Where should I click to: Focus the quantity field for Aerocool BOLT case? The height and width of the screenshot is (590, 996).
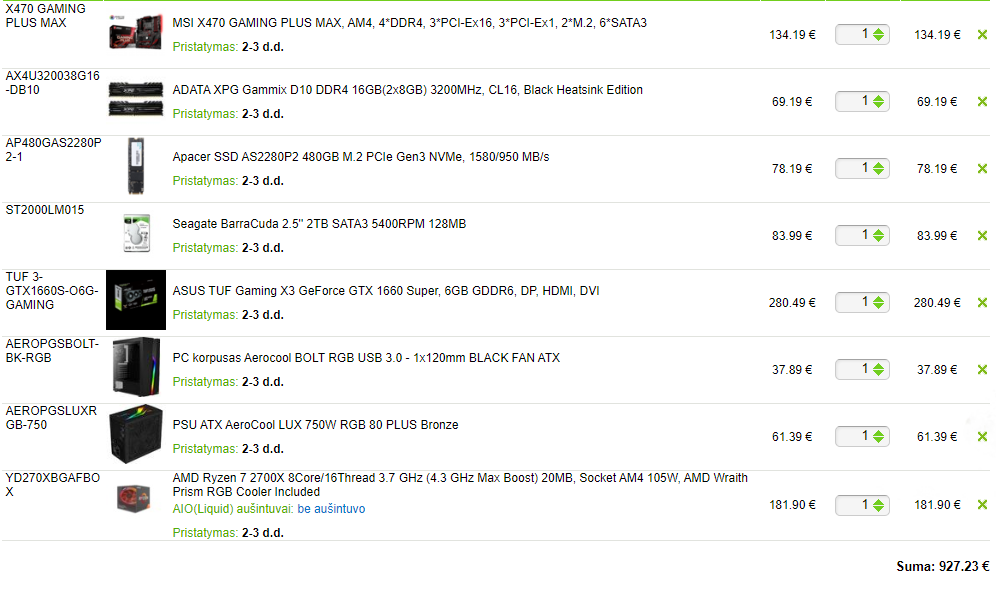click(x=862, y=369)
